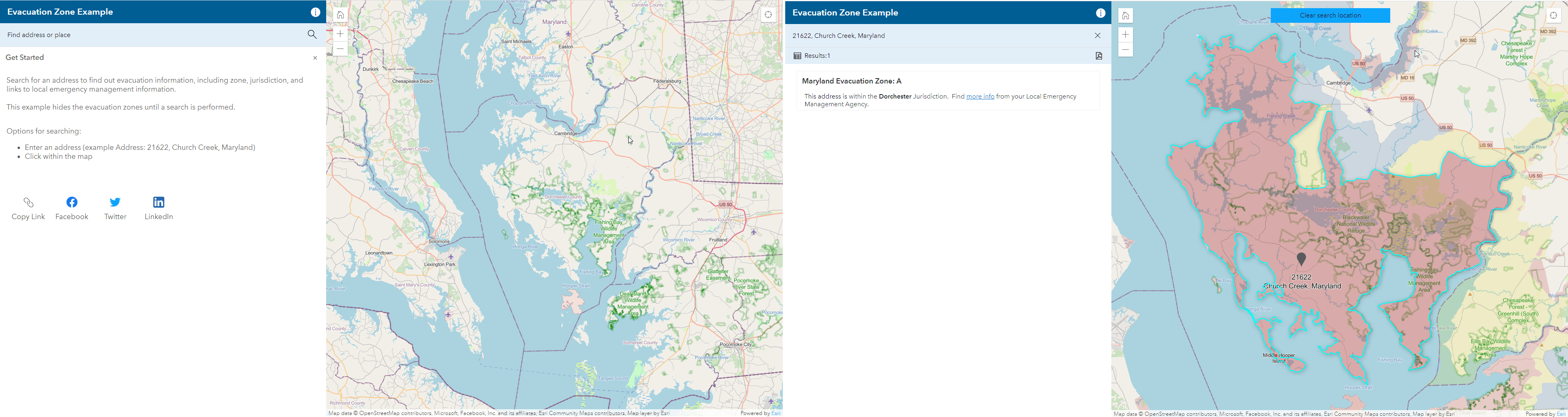Click search magnifier in Find address box

point(312,35)
